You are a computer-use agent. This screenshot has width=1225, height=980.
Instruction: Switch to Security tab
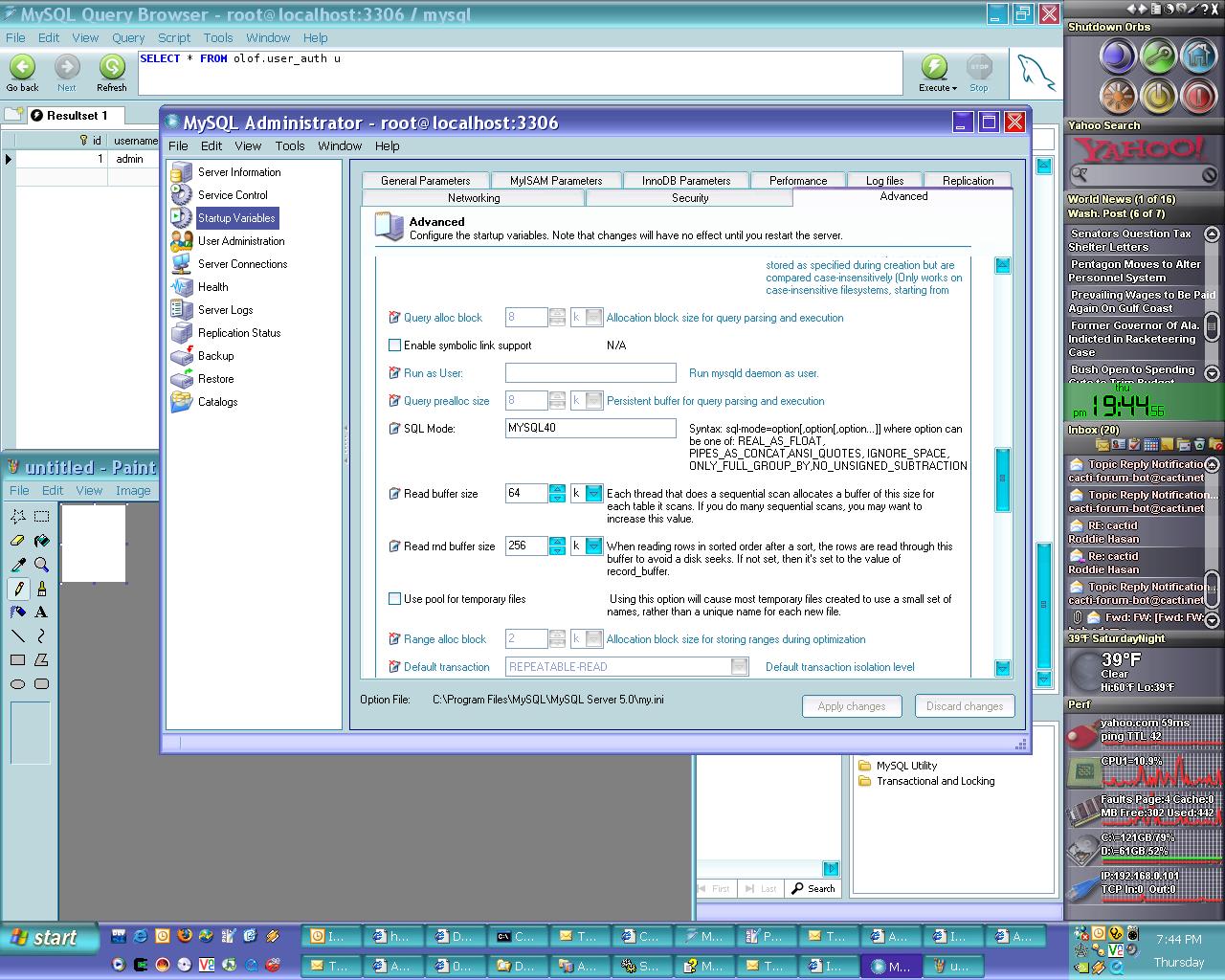tap(690, 198)
